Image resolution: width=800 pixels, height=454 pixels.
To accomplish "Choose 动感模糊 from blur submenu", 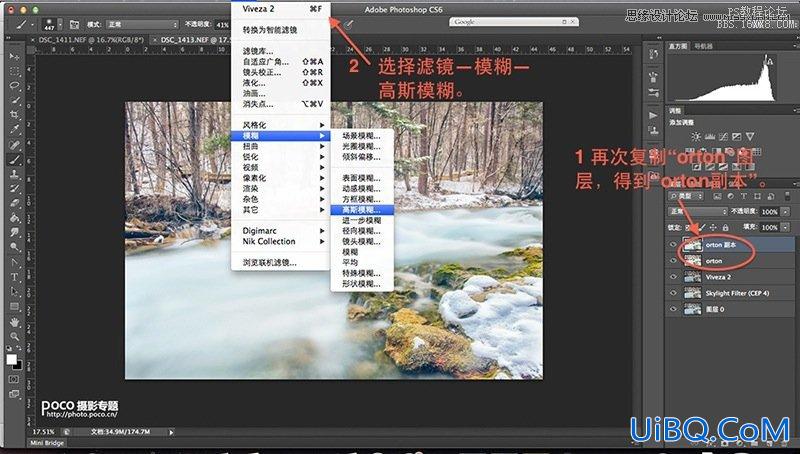I will point(362,189).
